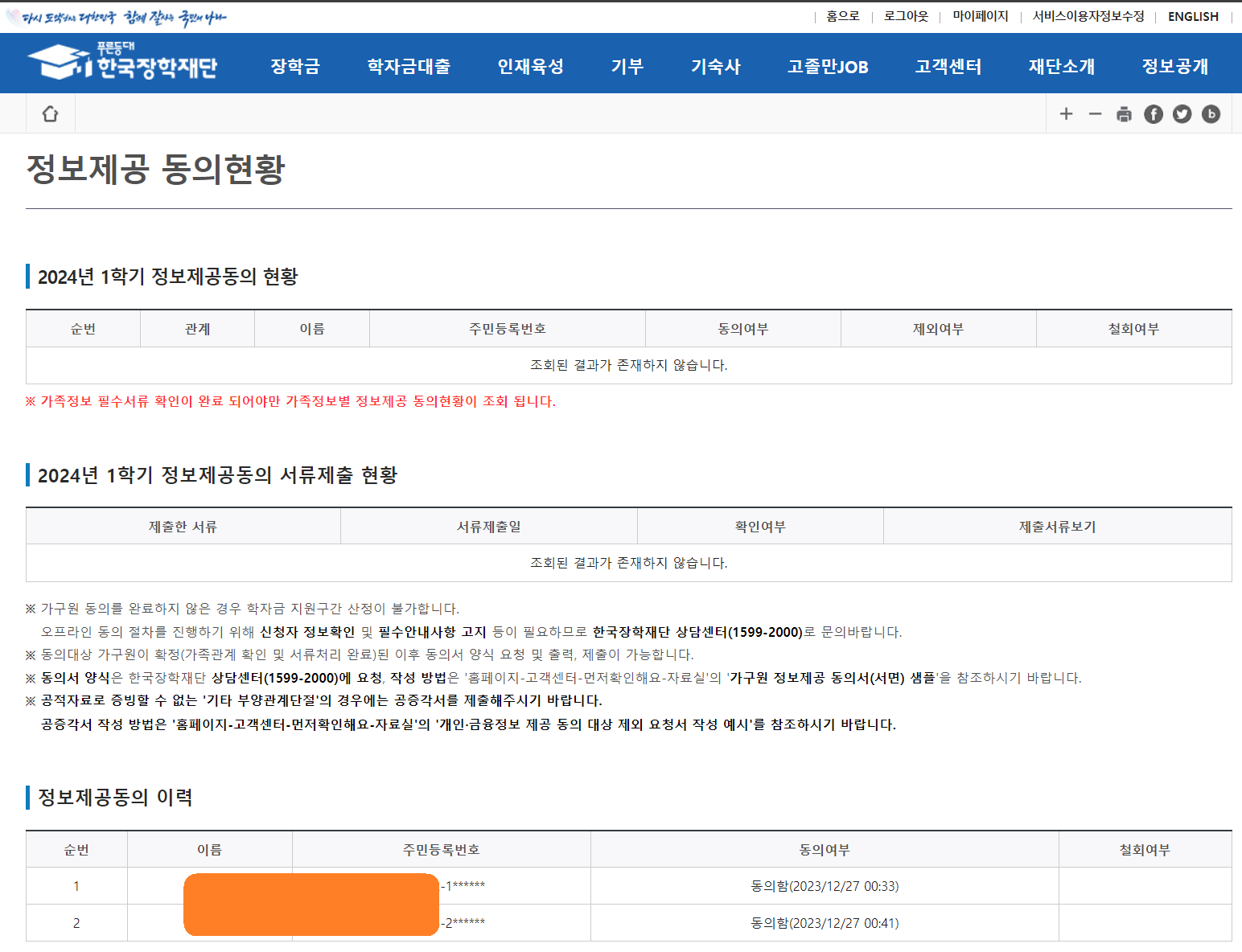Click the 서류제출일 column header
The width and height of the screenshot is (1242, 952).
(x=489, y=527)
